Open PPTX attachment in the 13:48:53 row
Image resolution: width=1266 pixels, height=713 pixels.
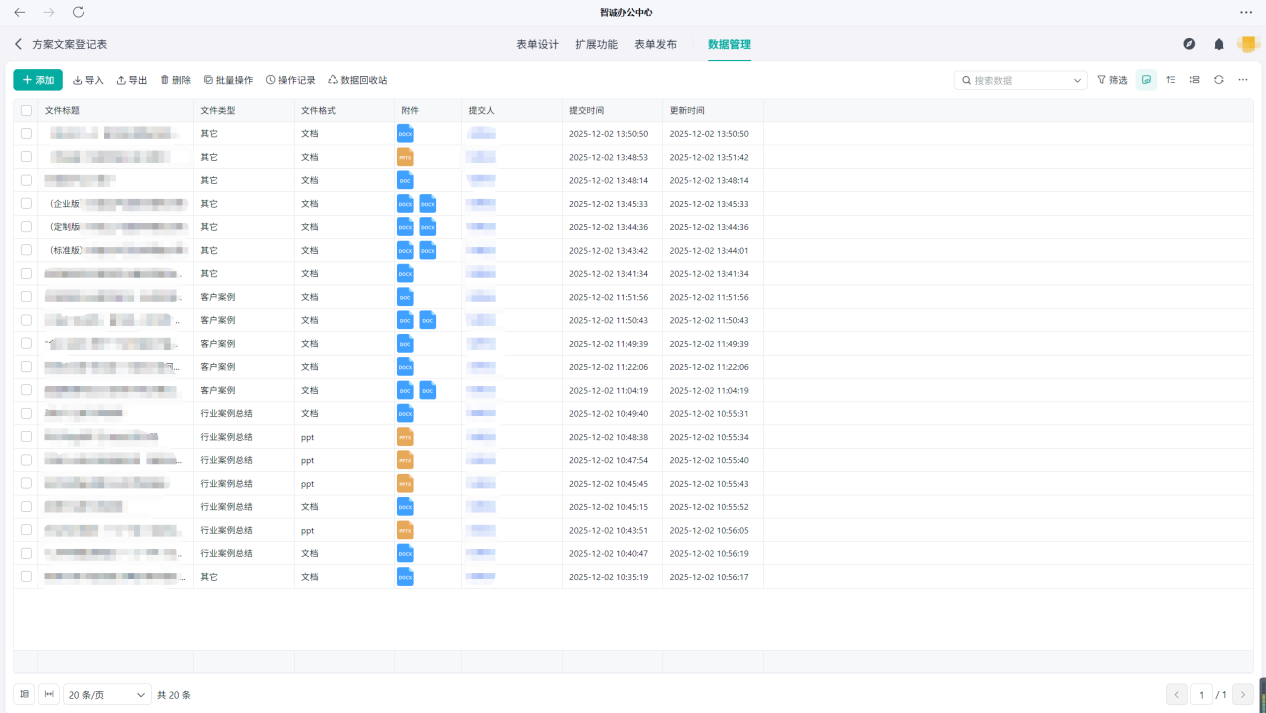[405, 157]
